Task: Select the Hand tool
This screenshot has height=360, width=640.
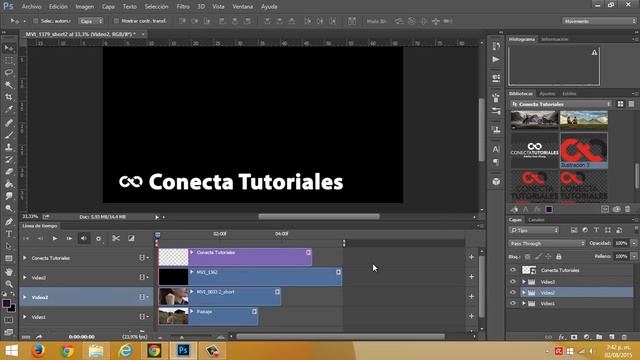Action: click(x=9, y=271)
